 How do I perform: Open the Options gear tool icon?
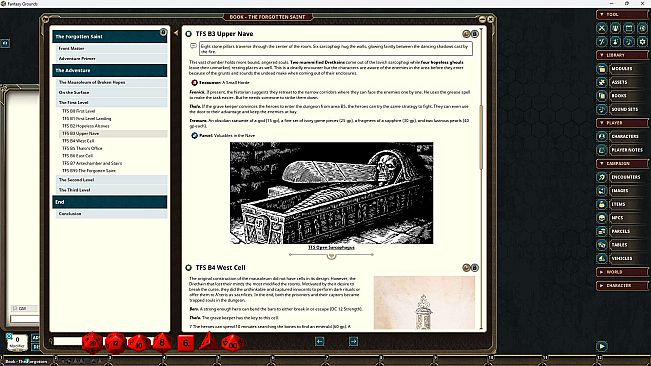point(642,41)
